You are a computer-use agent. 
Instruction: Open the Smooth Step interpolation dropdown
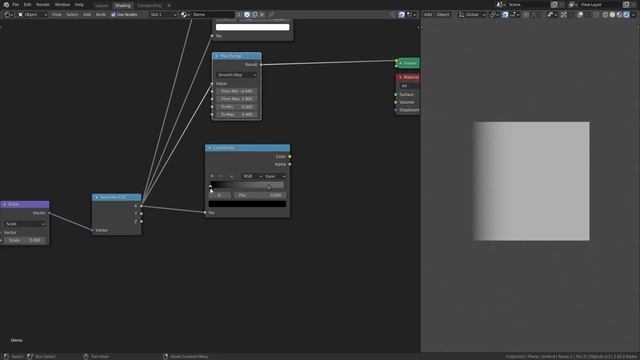(237, 75)
